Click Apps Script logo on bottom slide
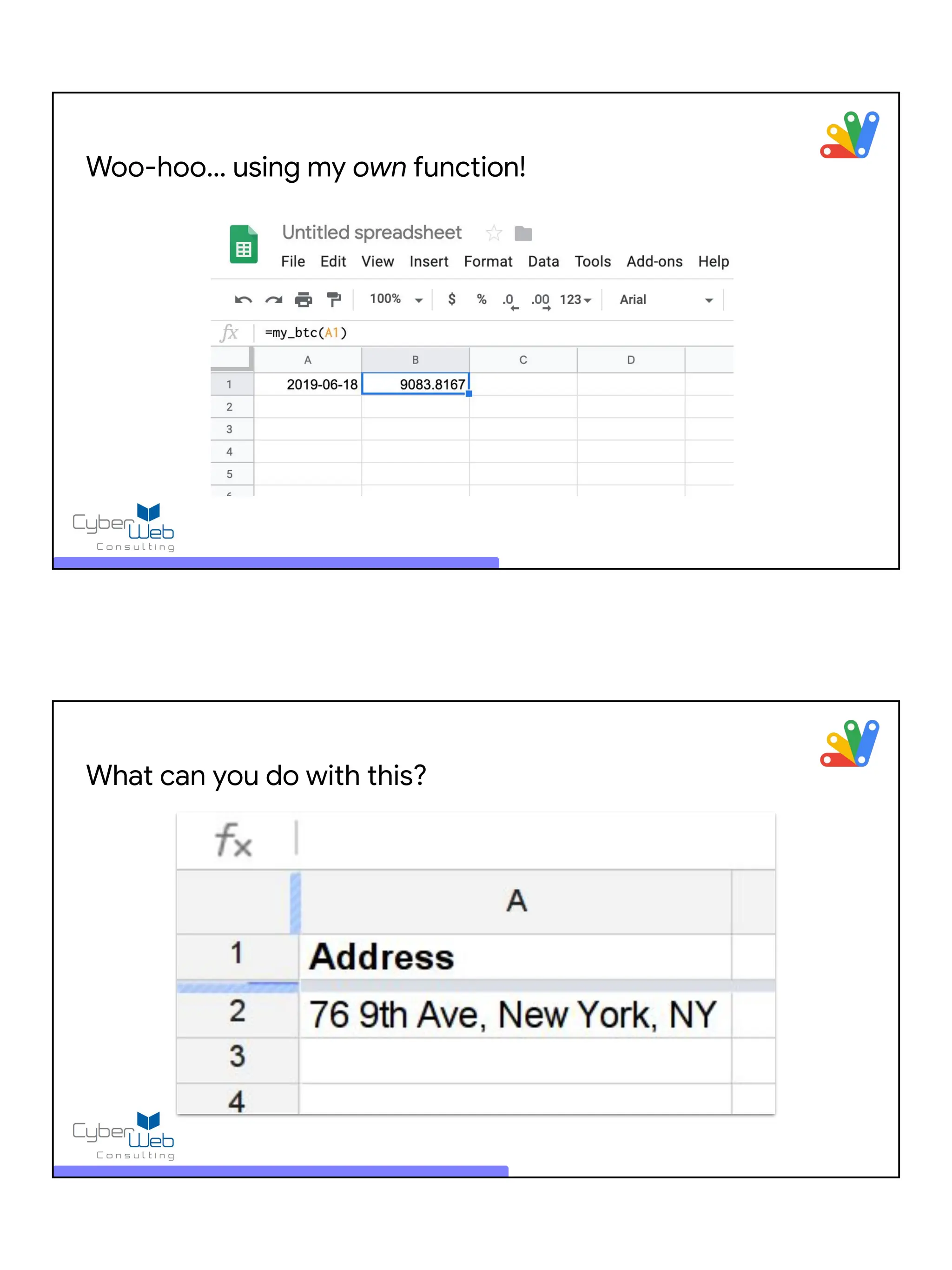Image resolution: width=952 pixels, height=1270 pixels. [850, 744]
